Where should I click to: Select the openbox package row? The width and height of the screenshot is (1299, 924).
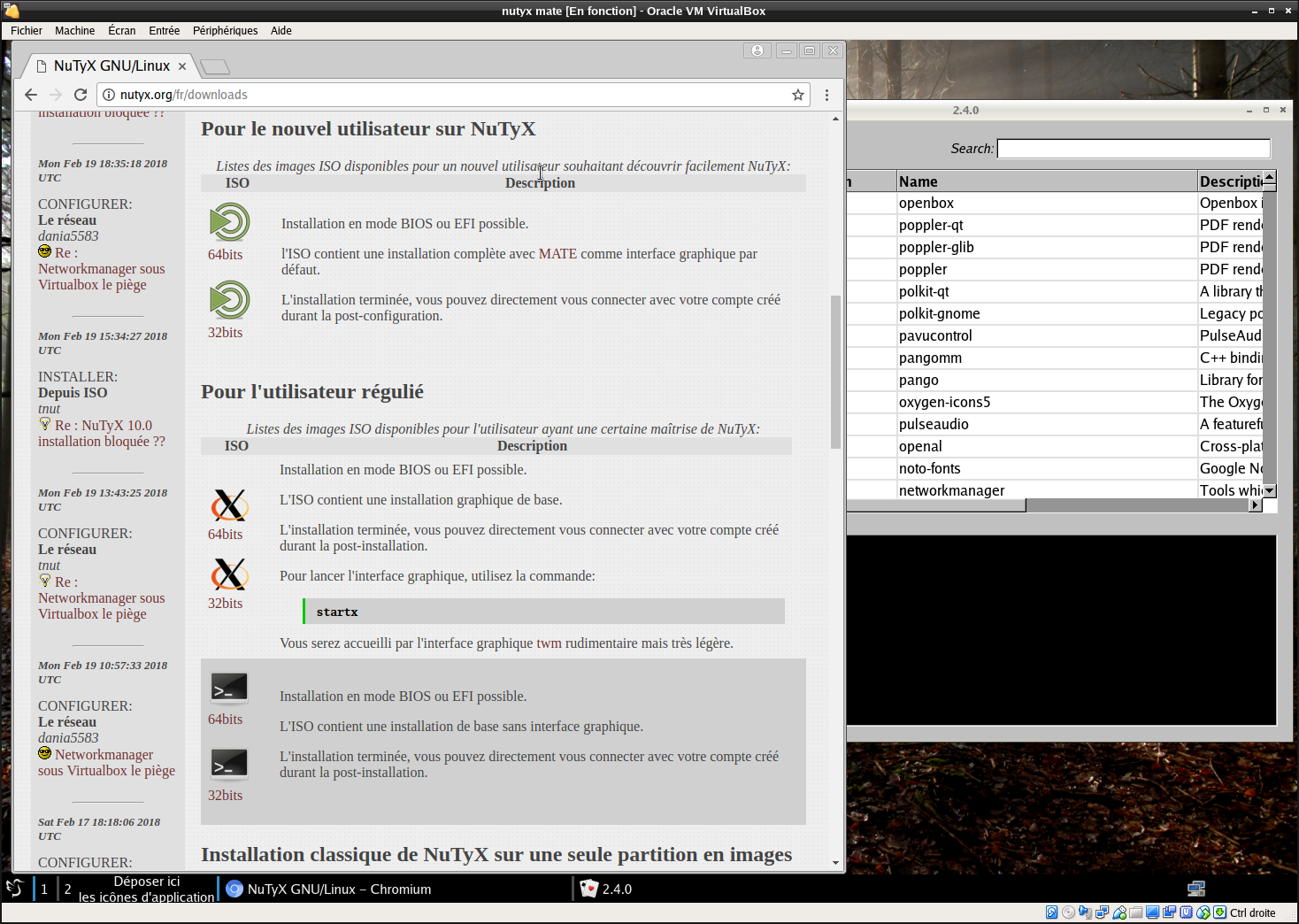[1055, 203]
